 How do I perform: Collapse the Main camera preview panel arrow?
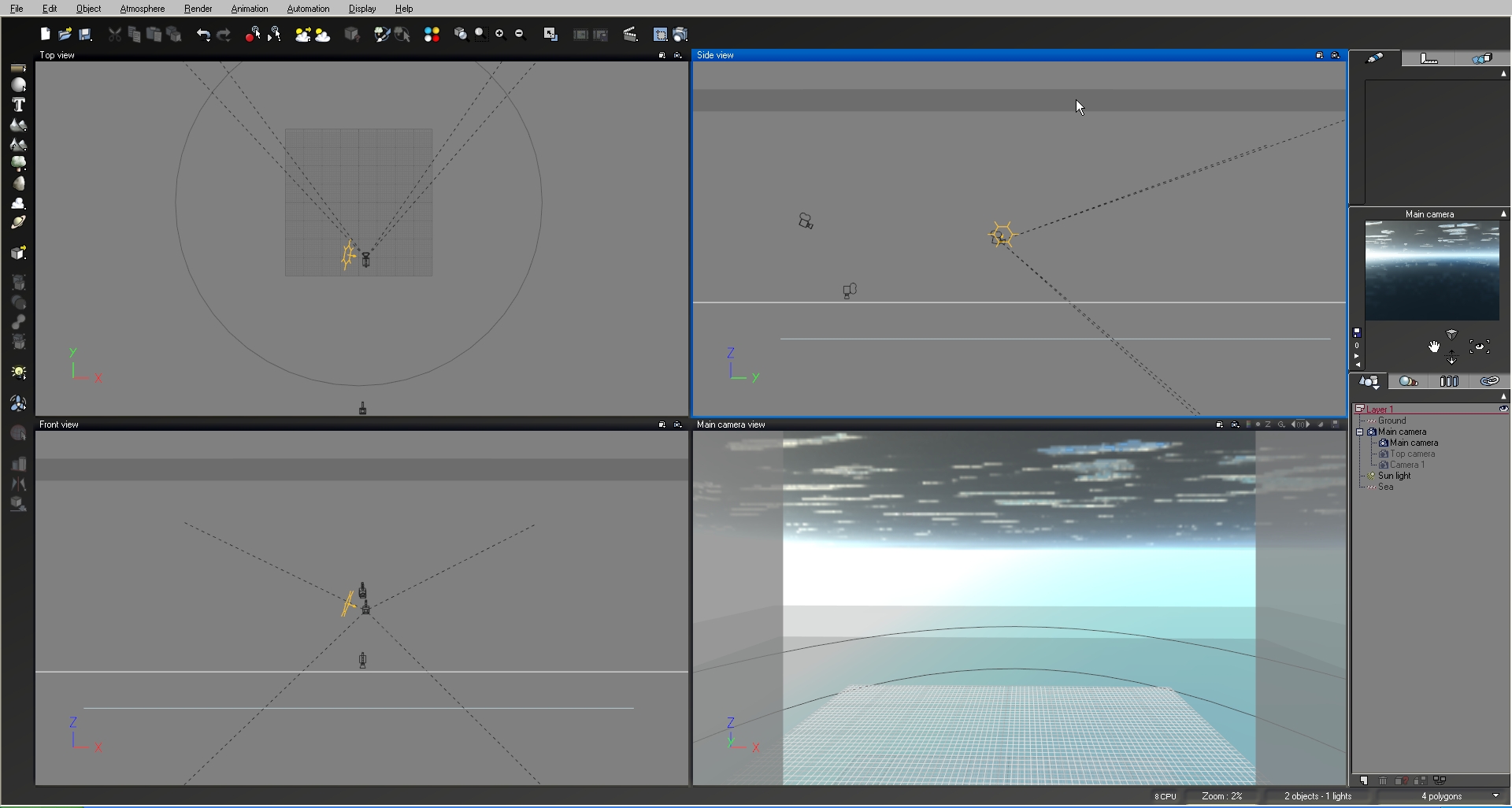tap(1503, 214)
